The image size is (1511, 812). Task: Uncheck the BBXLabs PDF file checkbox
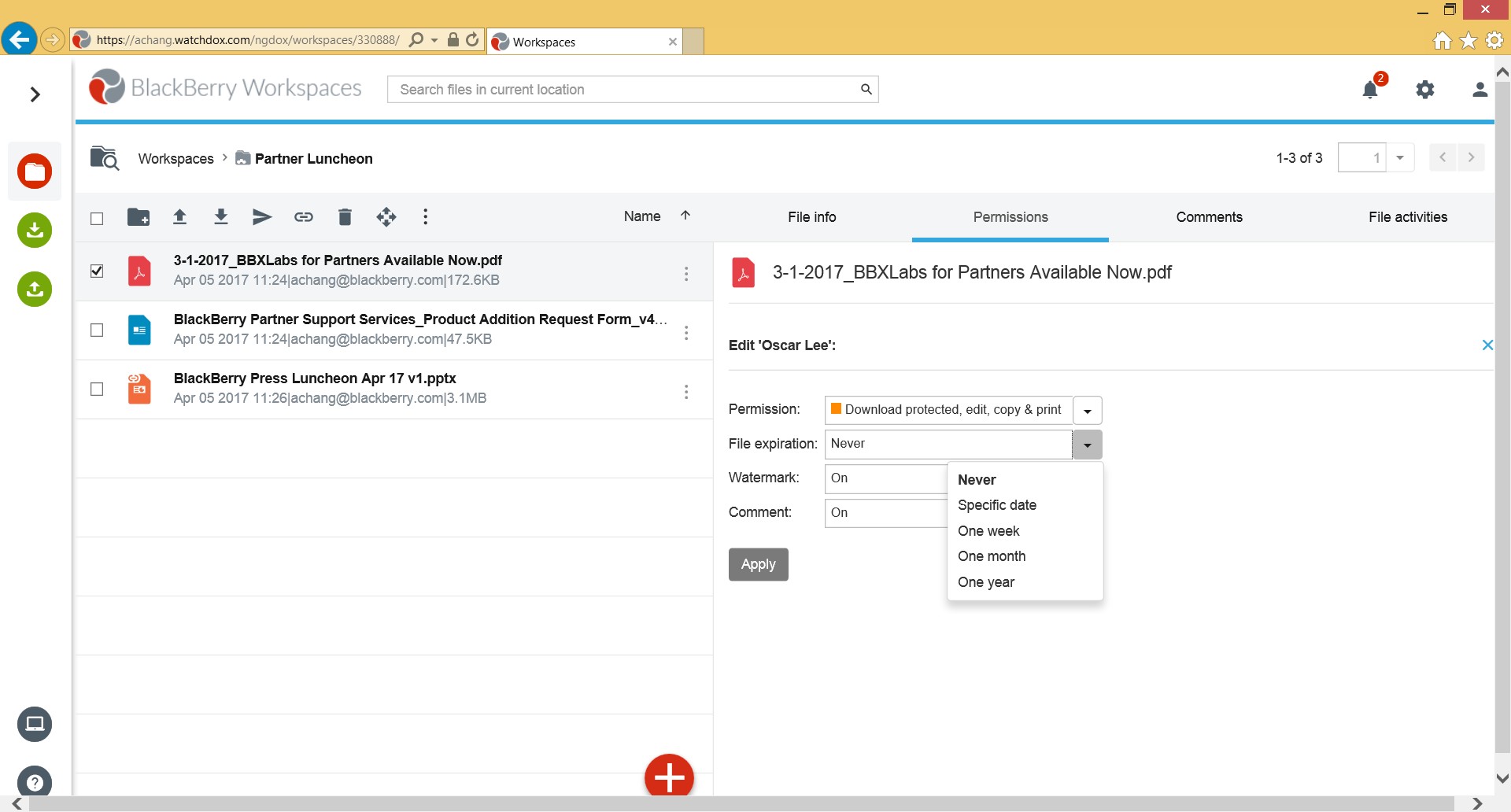pyautogui.click(x=97, y=271)
